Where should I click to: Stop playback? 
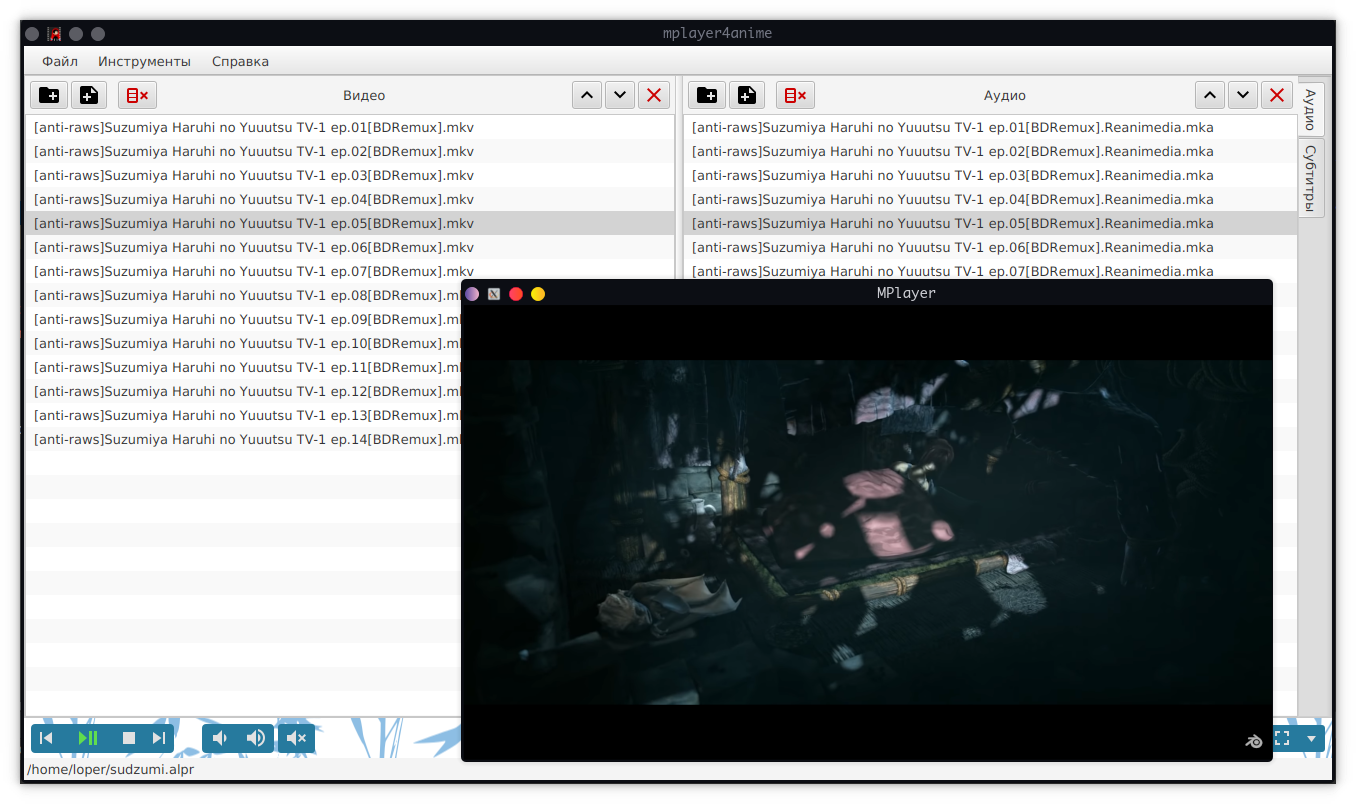[x=129, y=738]
